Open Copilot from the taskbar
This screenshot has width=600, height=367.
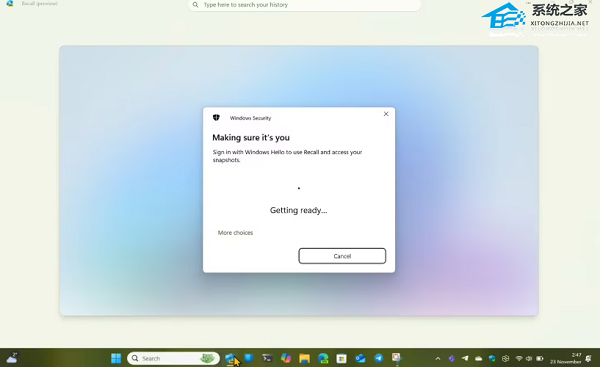286,358
